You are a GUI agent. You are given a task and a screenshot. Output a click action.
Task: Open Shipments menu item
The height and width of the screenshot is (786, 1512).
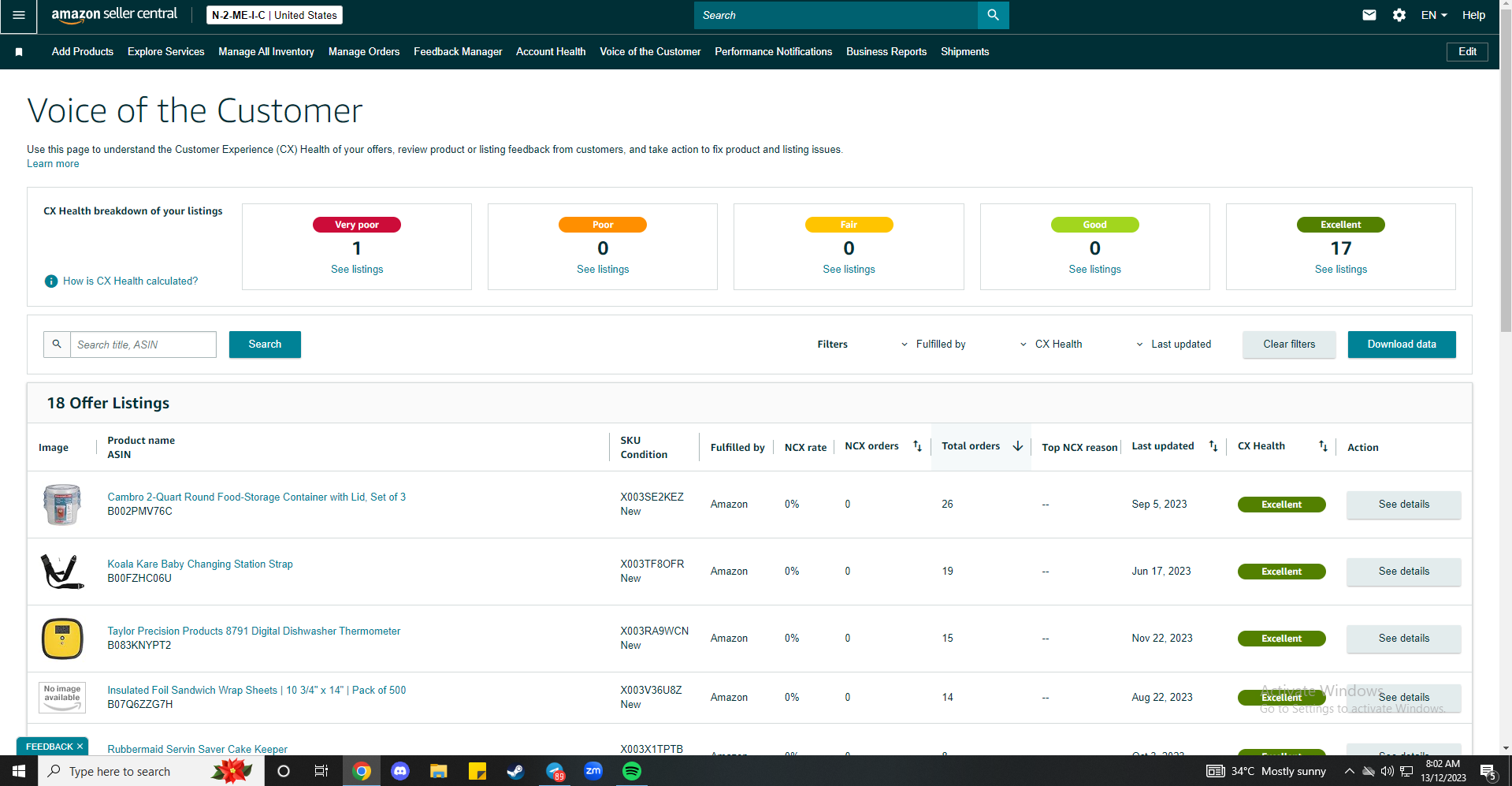965,52
